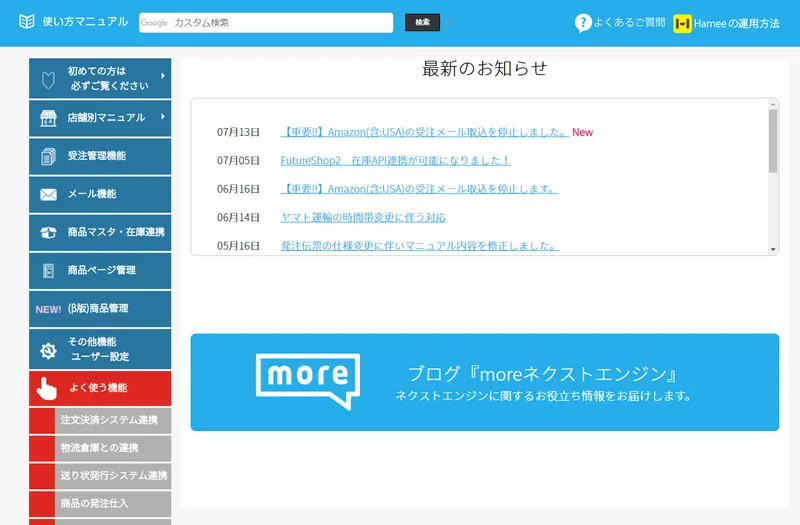
Task: Open 07月13日 Amazon受注メール取込停止 notice
Action: pyautogui.click(x=424, y=132)
